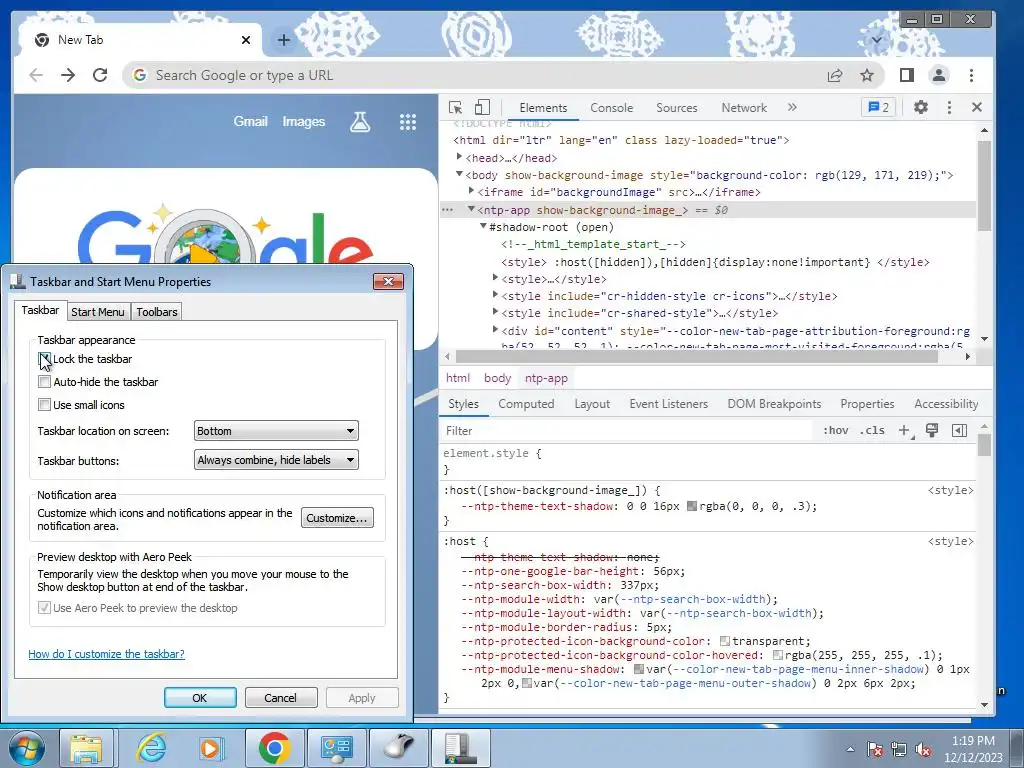Switch to the Start Menu tab
1024x768 pixels.
click(98, 312)
